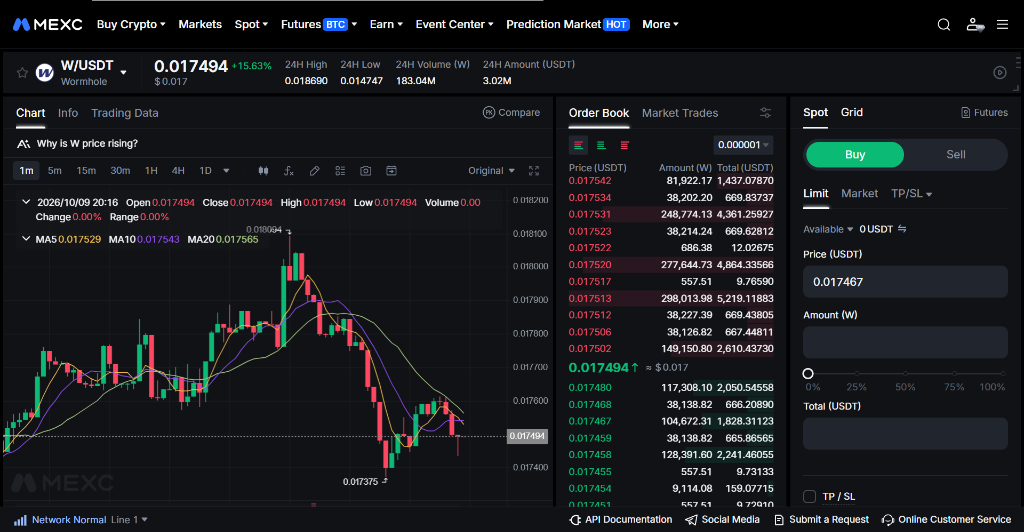Click the Futures document icon in trade panel
Viewport: 1024px width, 532px height.
[965, 113]
